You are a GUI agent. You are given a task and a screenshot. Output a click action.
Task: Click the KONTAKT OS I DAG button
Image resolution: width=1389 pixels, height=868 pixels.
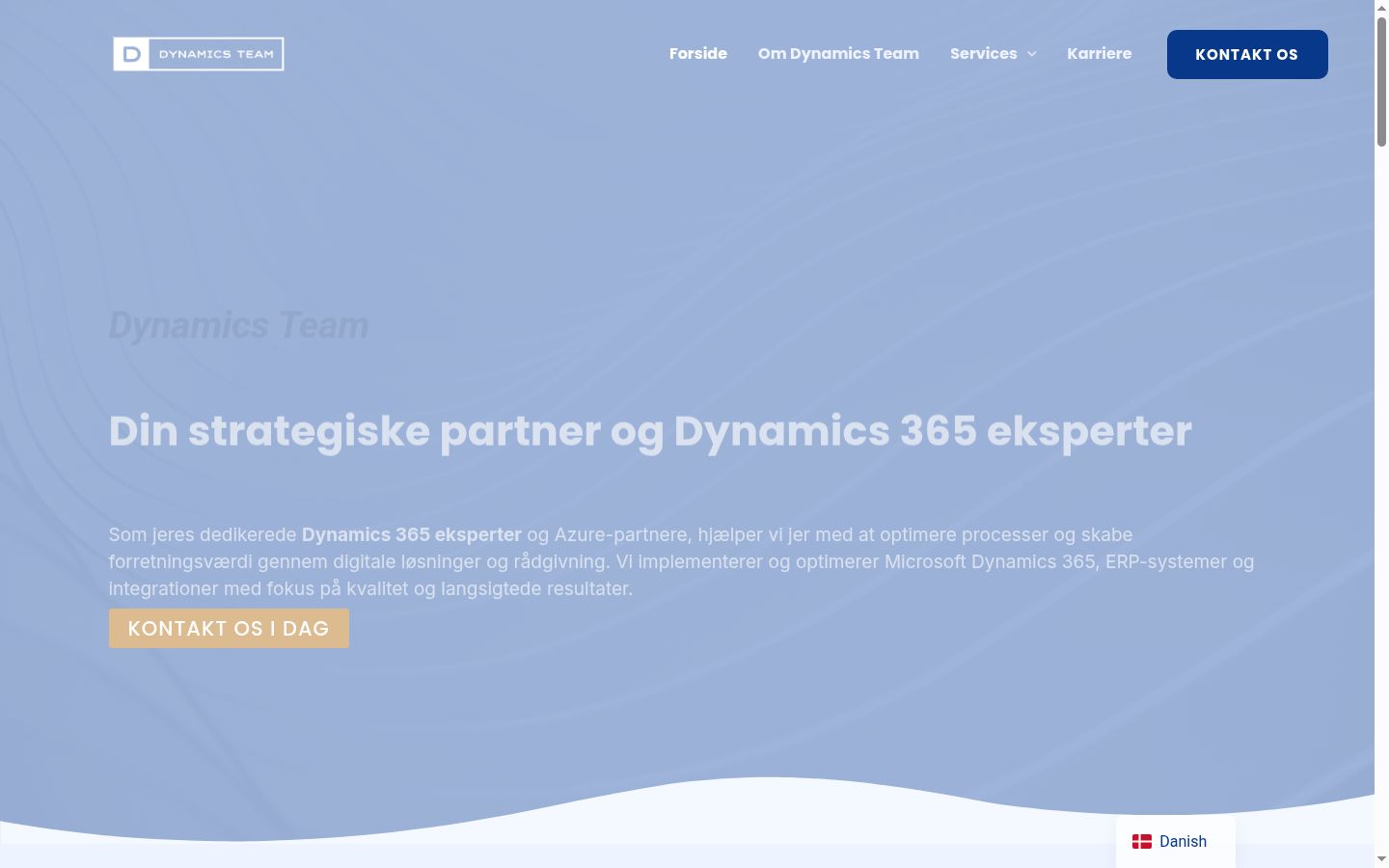click(229, 629)
